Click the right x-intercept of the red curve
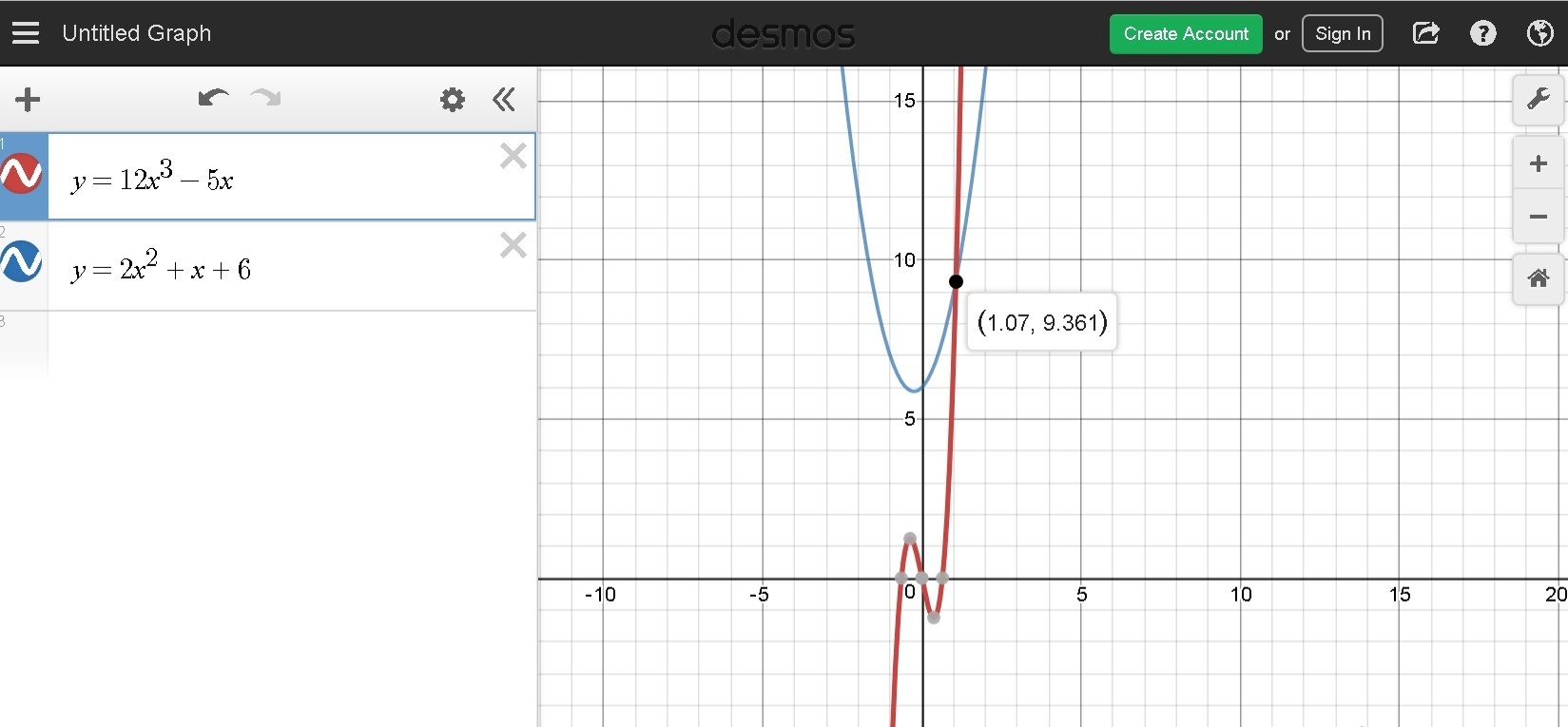The height and width of the screenshot is (727, 1568). click(x=942, y=578)
